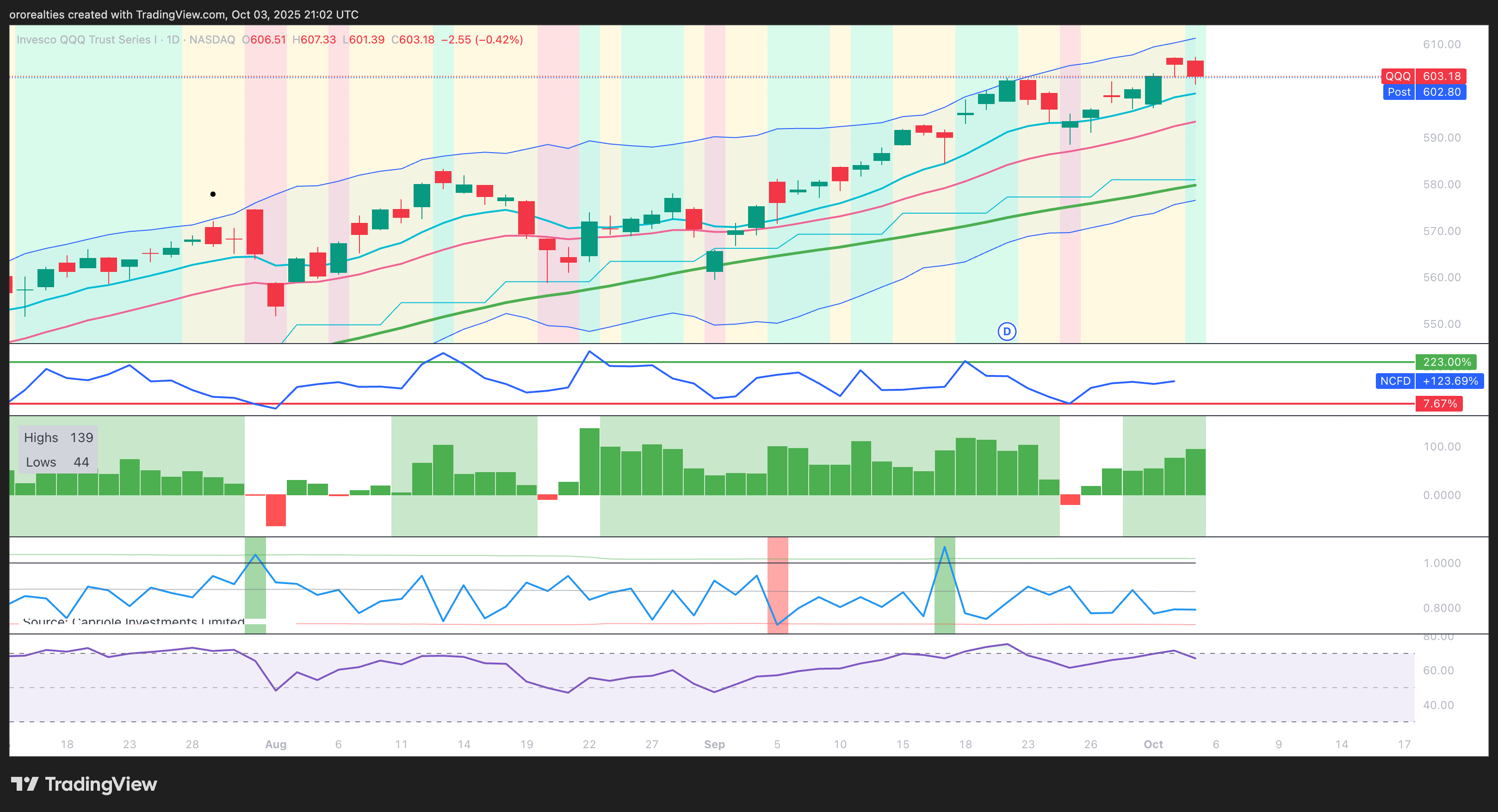Click the Sep label on time axis
The height and width of the screenshot is (812, 1498).
click(x=714, y=744)
